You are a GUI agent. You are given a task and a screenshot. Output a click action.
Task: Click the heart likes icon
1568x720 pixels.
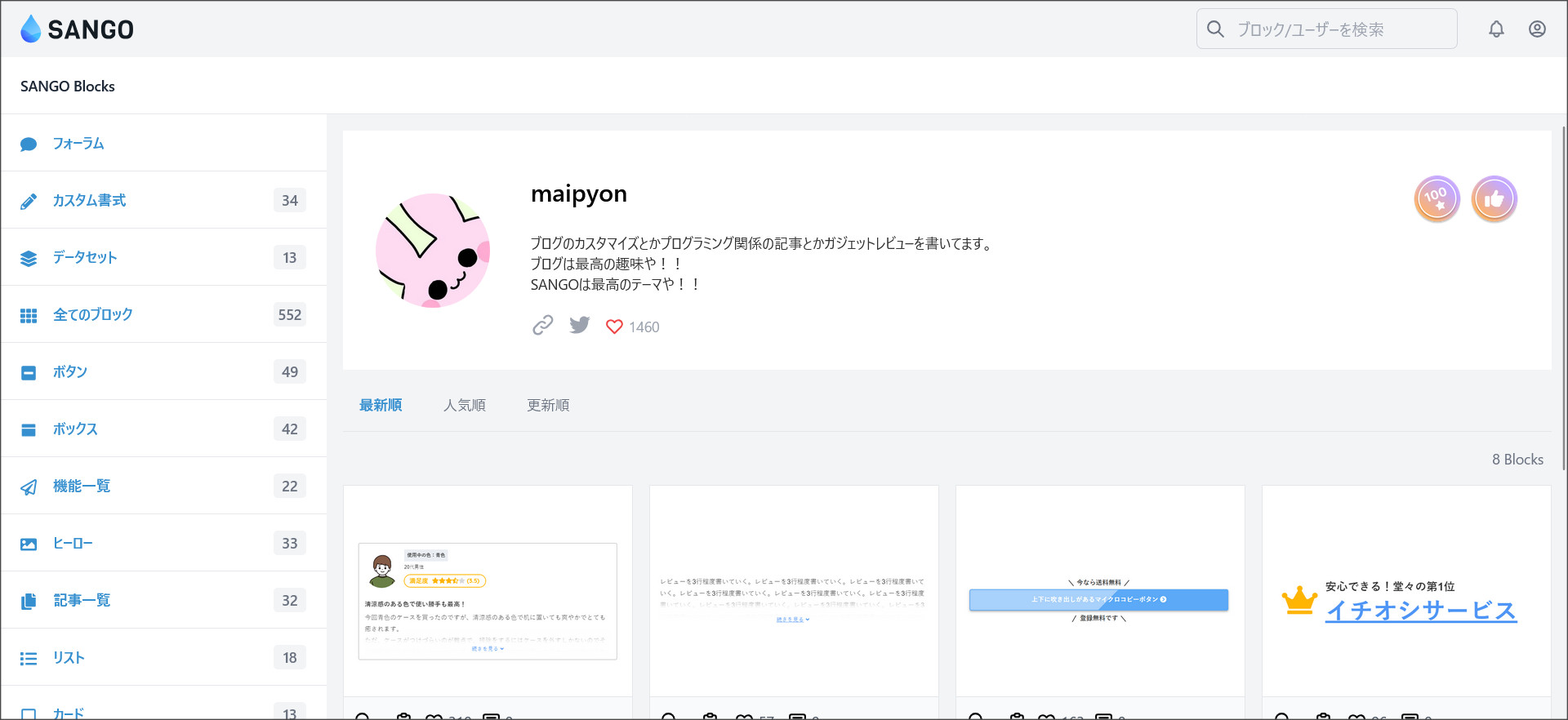tap(614, 327)
